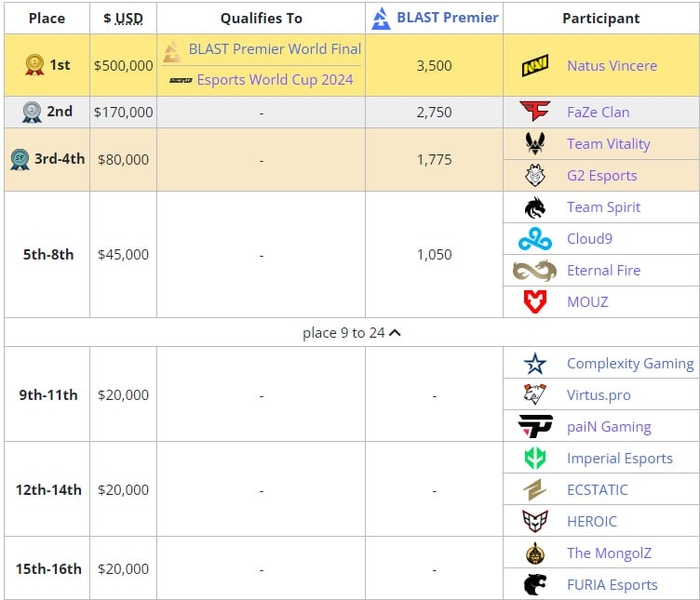The image size is (700, 600).
Task: Click the G2 Esports logo icon
Action: (x=535, y=176)
